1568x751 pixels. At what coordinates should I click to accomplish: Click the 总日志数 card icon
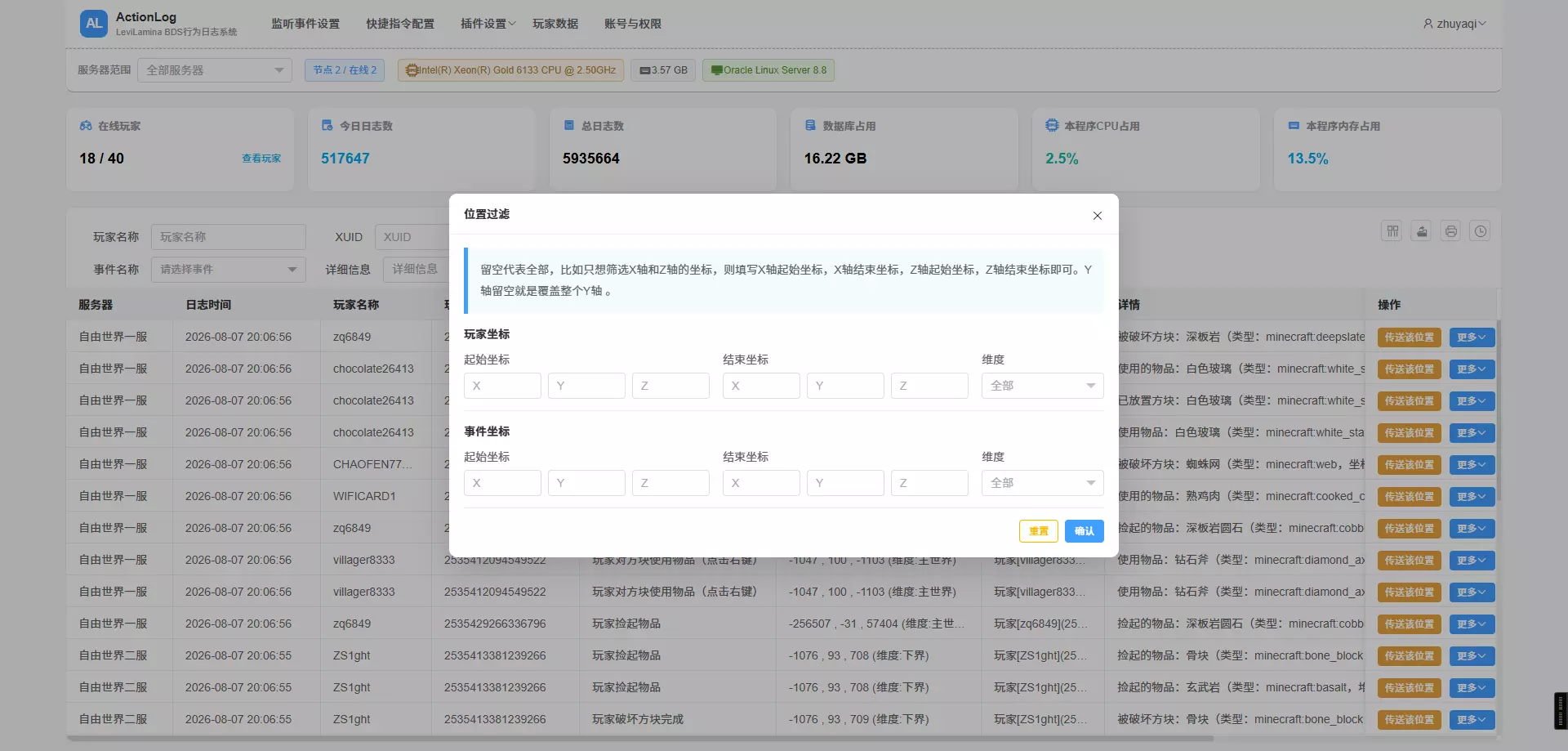569,126
